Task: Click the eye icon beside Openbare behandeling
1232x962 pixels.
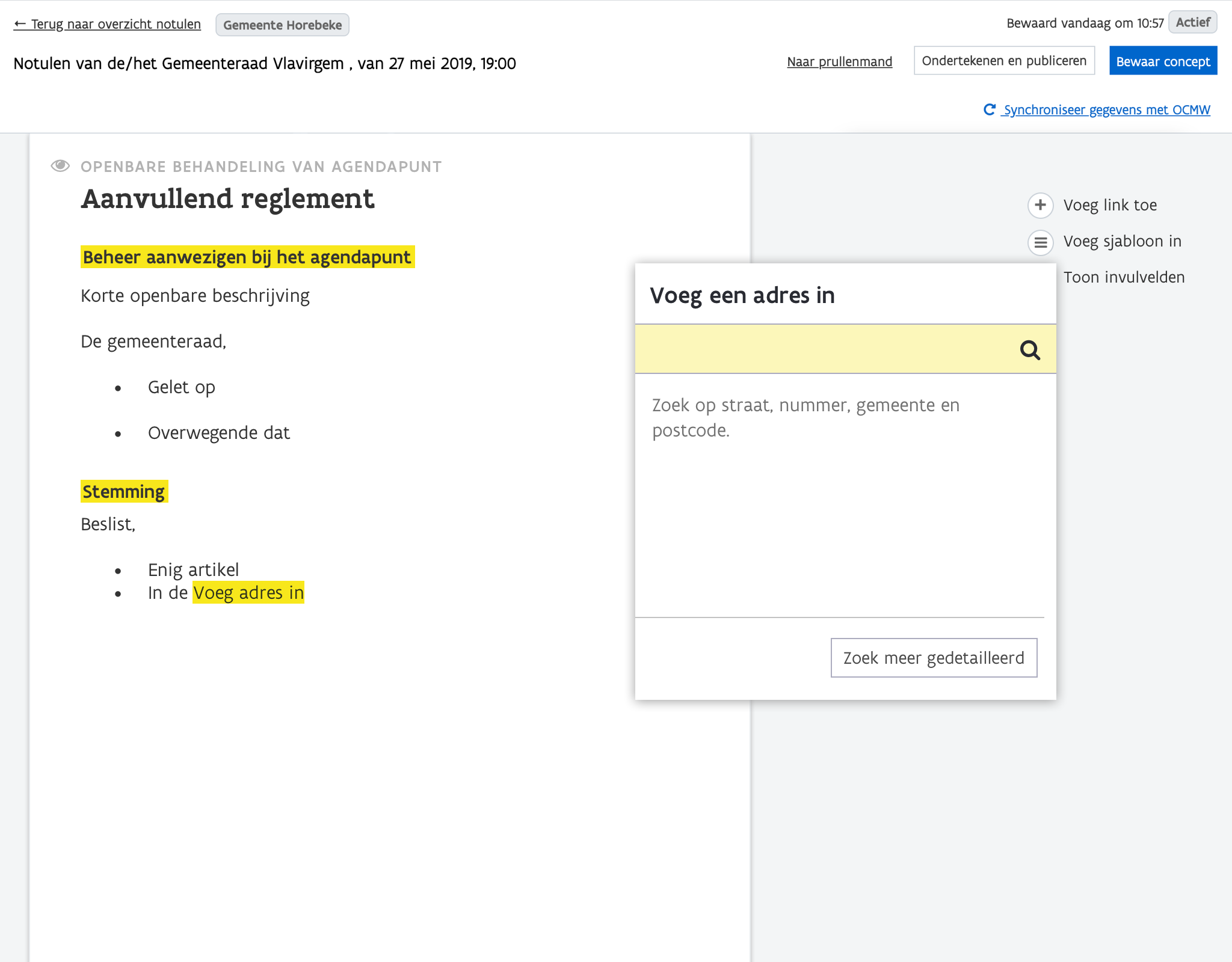Action: pyautogui.click(x=60, y=166)
